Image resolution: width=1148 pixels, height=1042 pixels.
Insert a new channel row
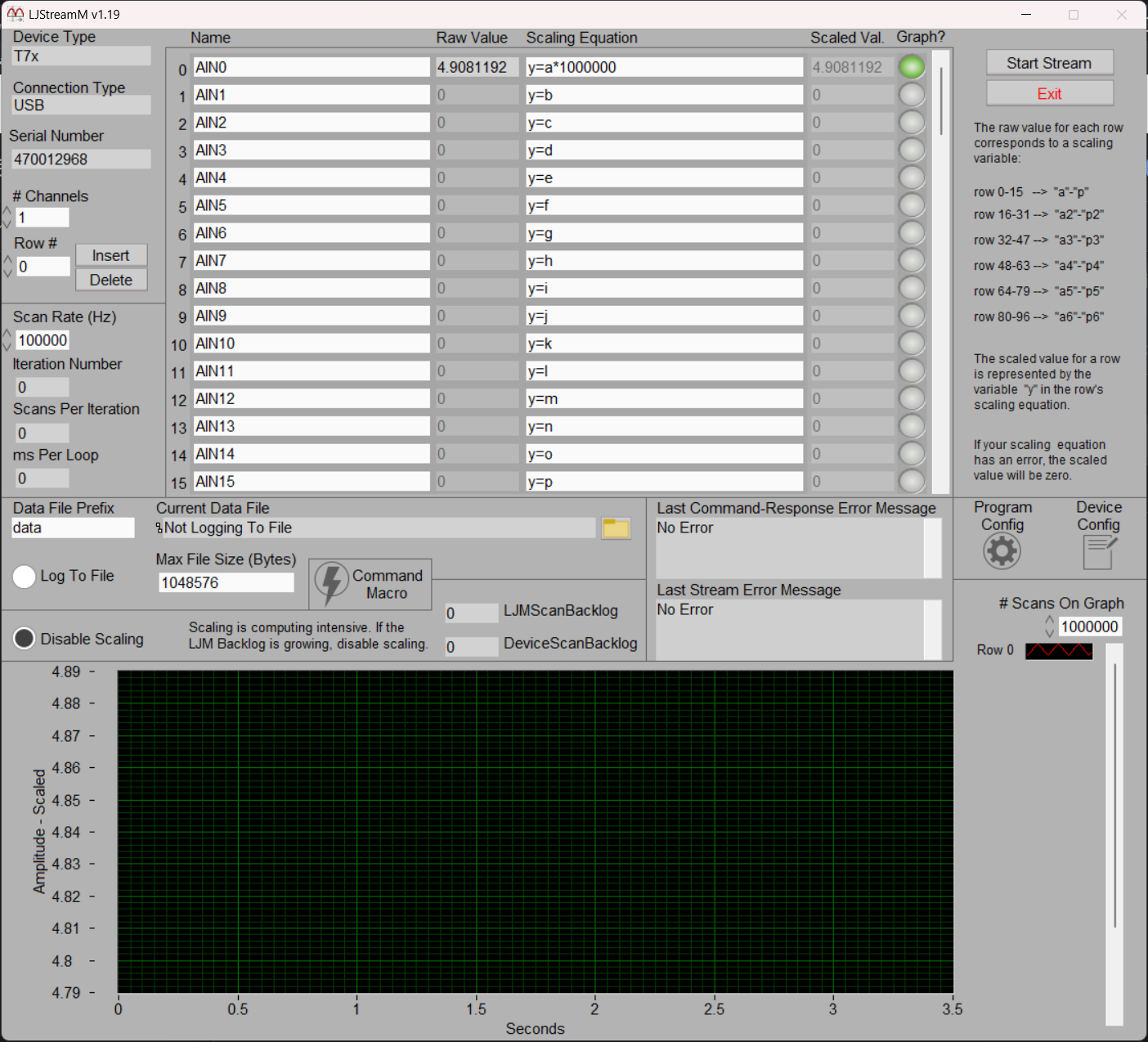(111, 255)
